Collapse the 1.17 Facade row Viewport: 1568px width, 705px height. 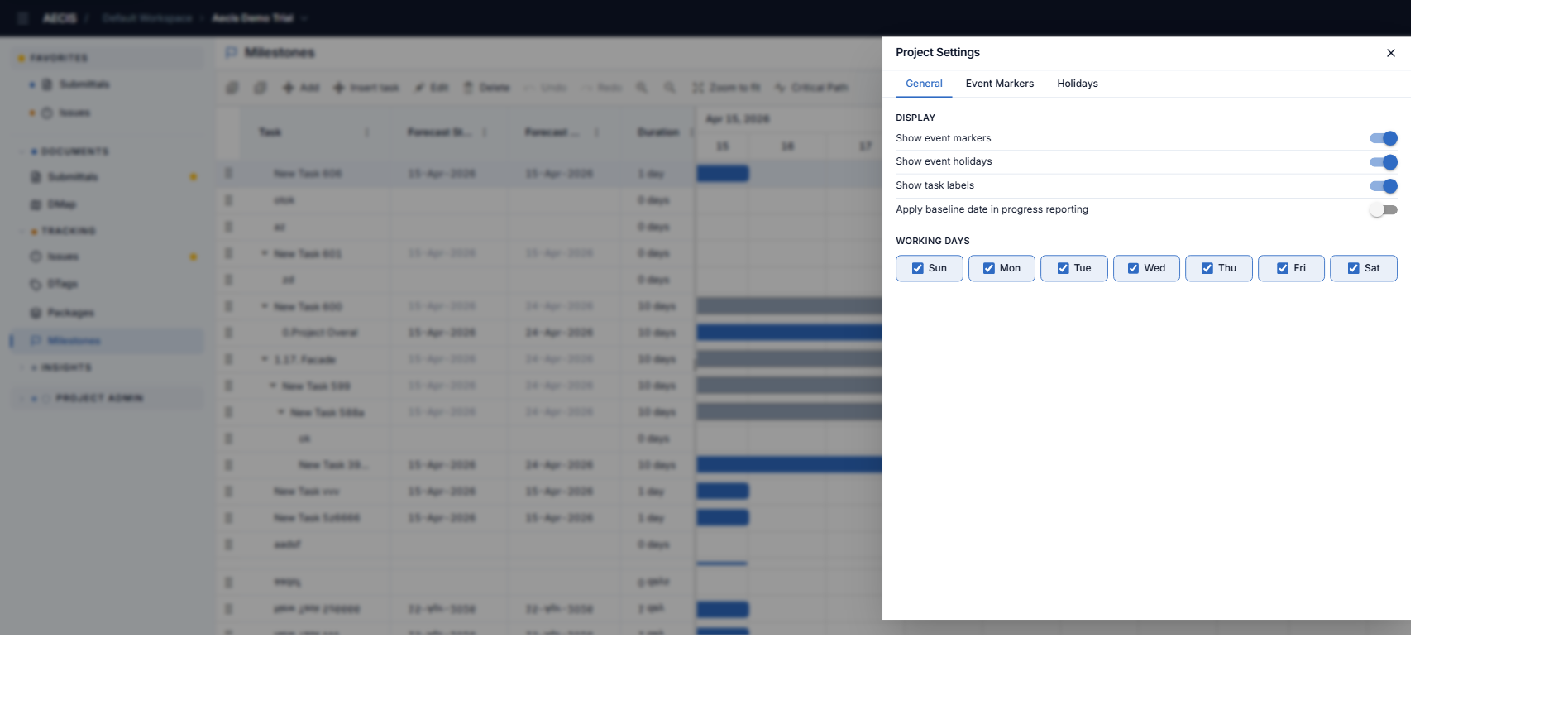(265, 359)
